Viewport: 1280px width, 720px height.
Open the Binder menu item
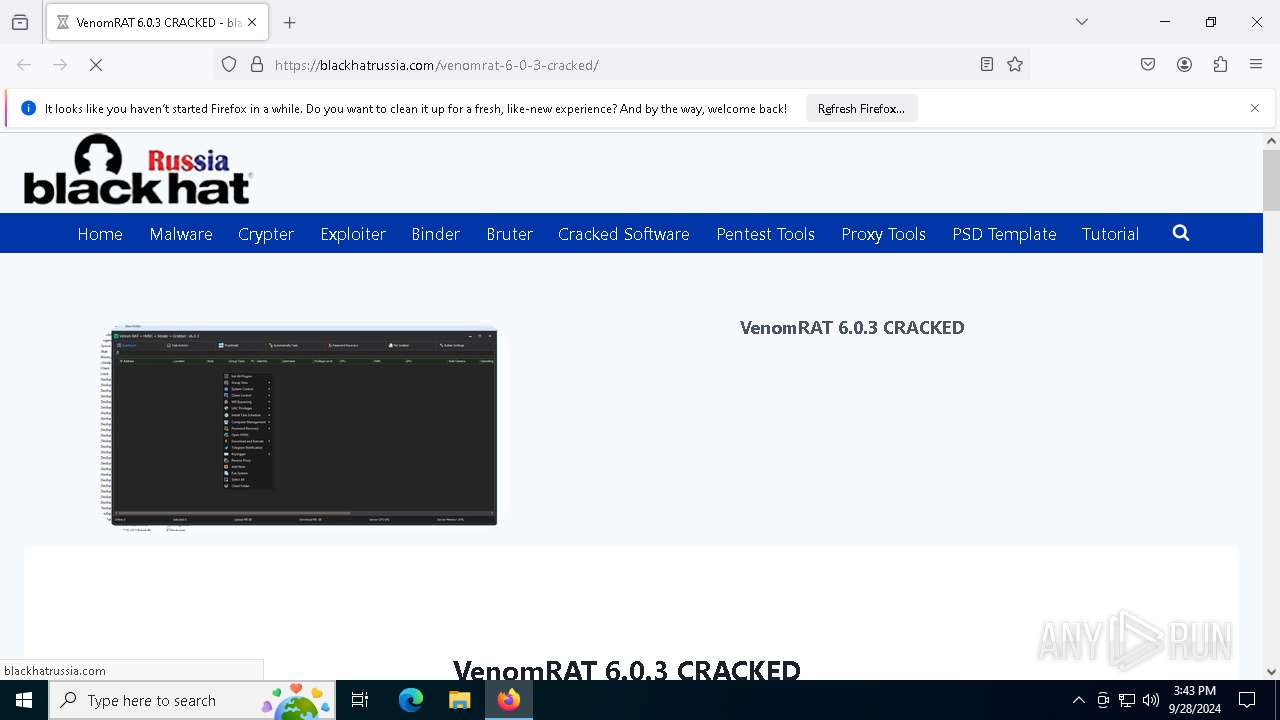tap(436, 234)
